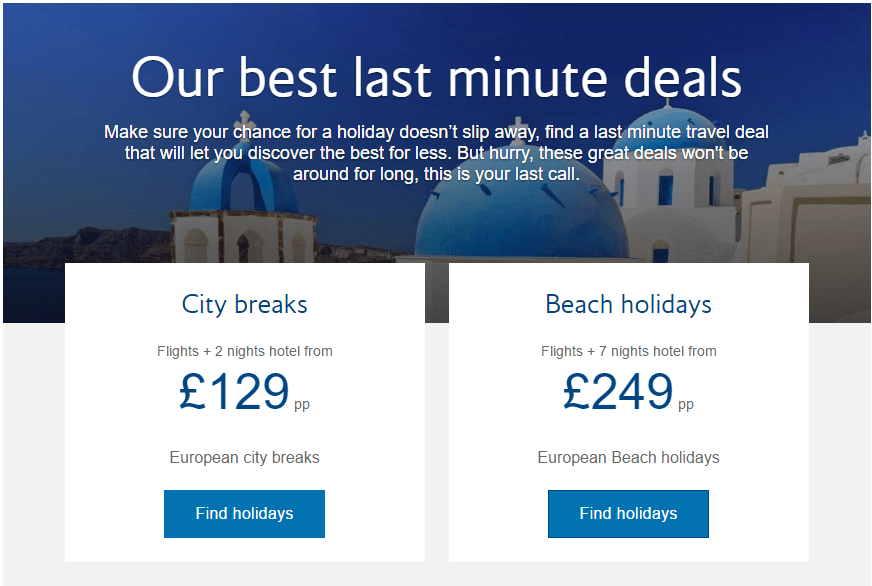Click the "European city breaks" description
Image resolution: width=872 pixels, height=586 pixels.
[x=245, y=458]
